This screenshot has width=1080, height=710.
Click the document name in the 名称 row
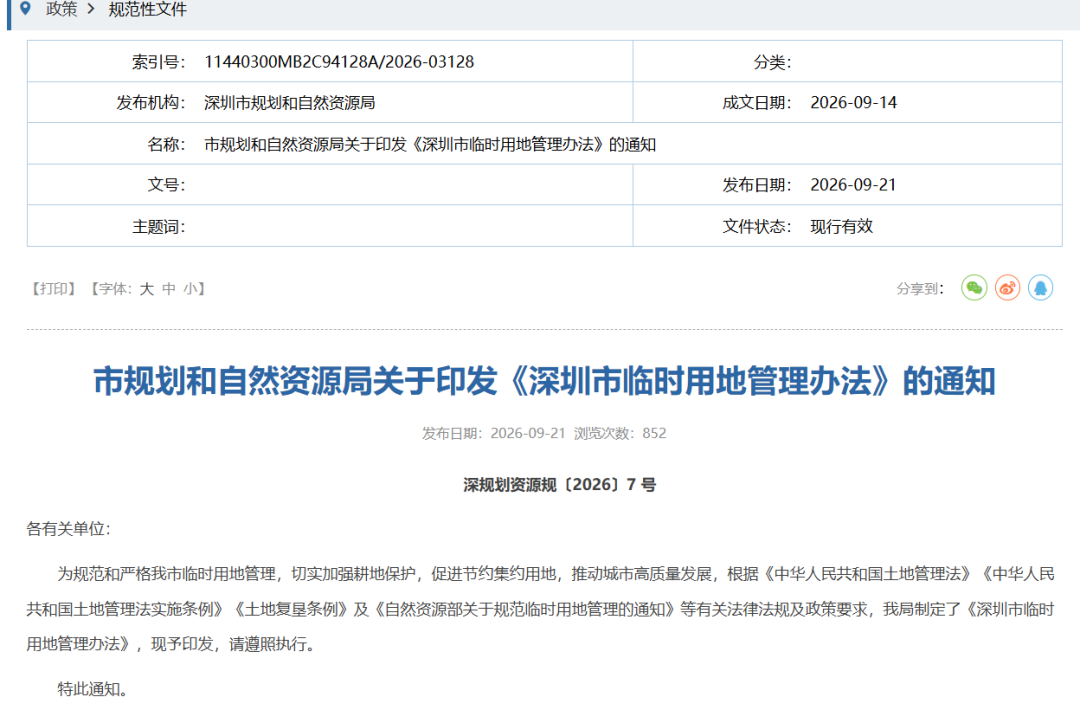(430, 144)
